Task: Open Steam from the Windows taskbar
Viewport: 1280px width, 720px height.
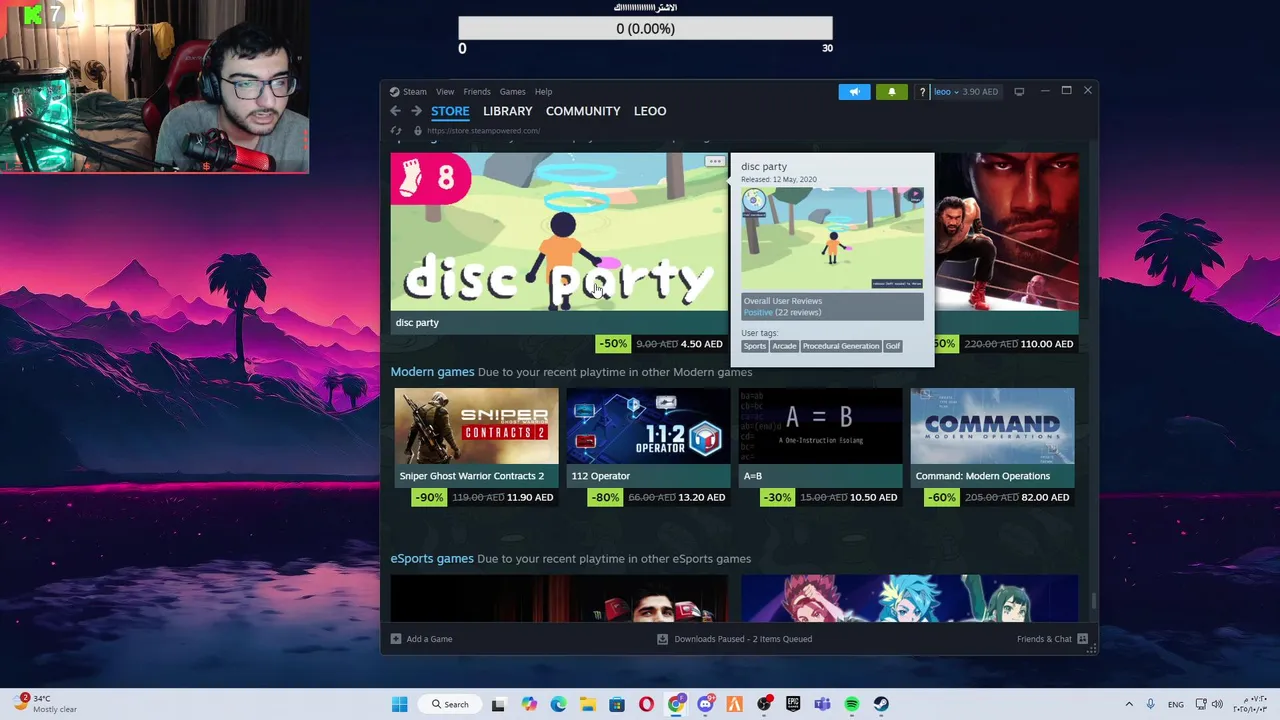Action: [x=881, y=704]
